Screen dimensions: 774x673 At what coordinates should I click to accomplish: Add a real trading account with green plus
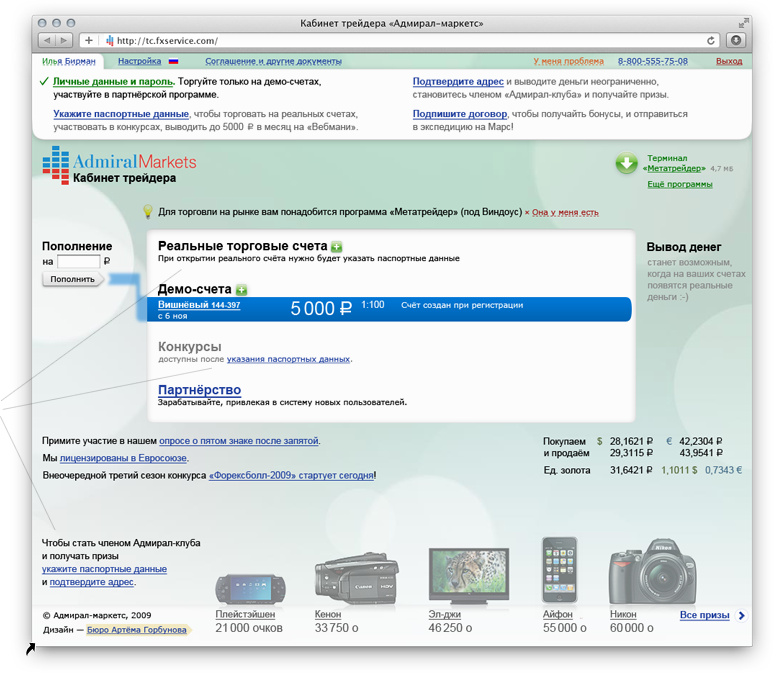pos(337,246)
